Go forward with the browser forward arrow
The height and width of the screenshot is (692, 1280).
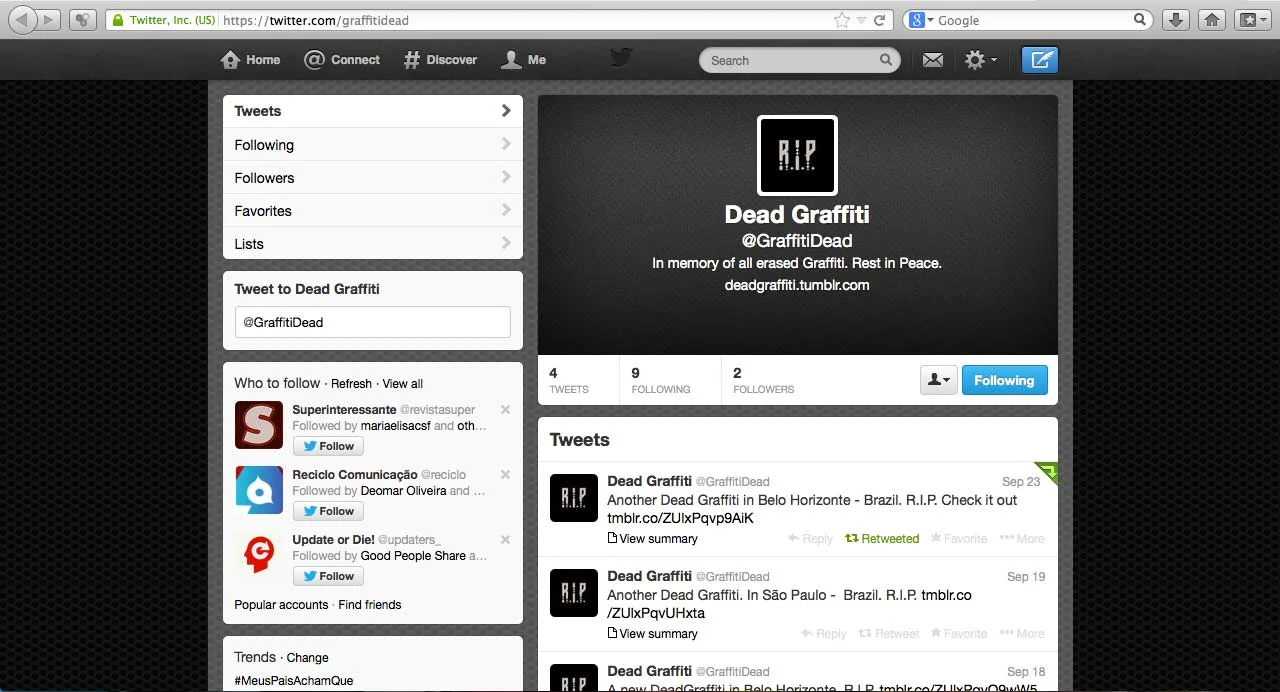(49, 20)
